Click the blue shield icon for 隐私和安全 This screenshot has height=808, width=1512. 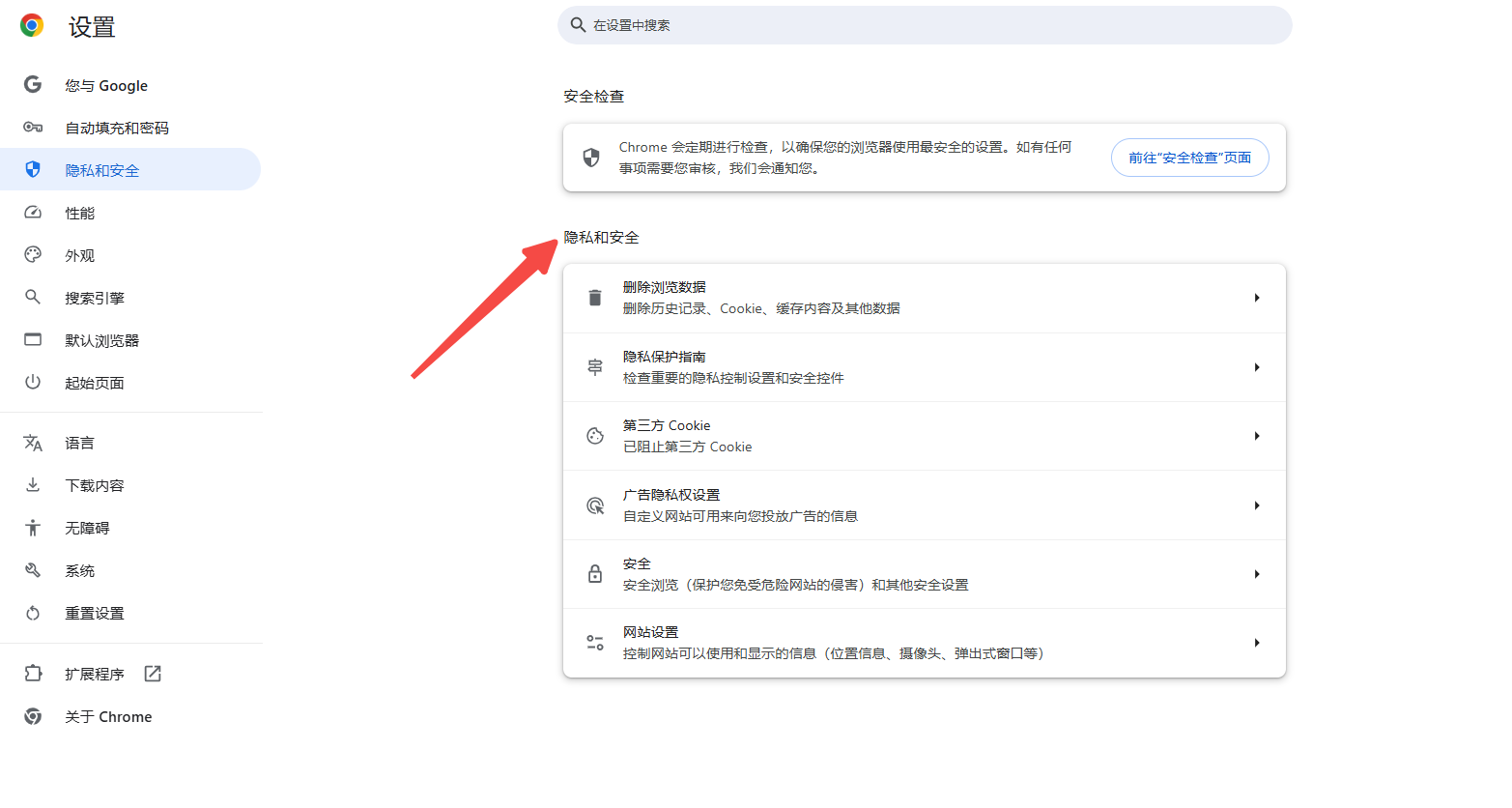pos(33,170)
